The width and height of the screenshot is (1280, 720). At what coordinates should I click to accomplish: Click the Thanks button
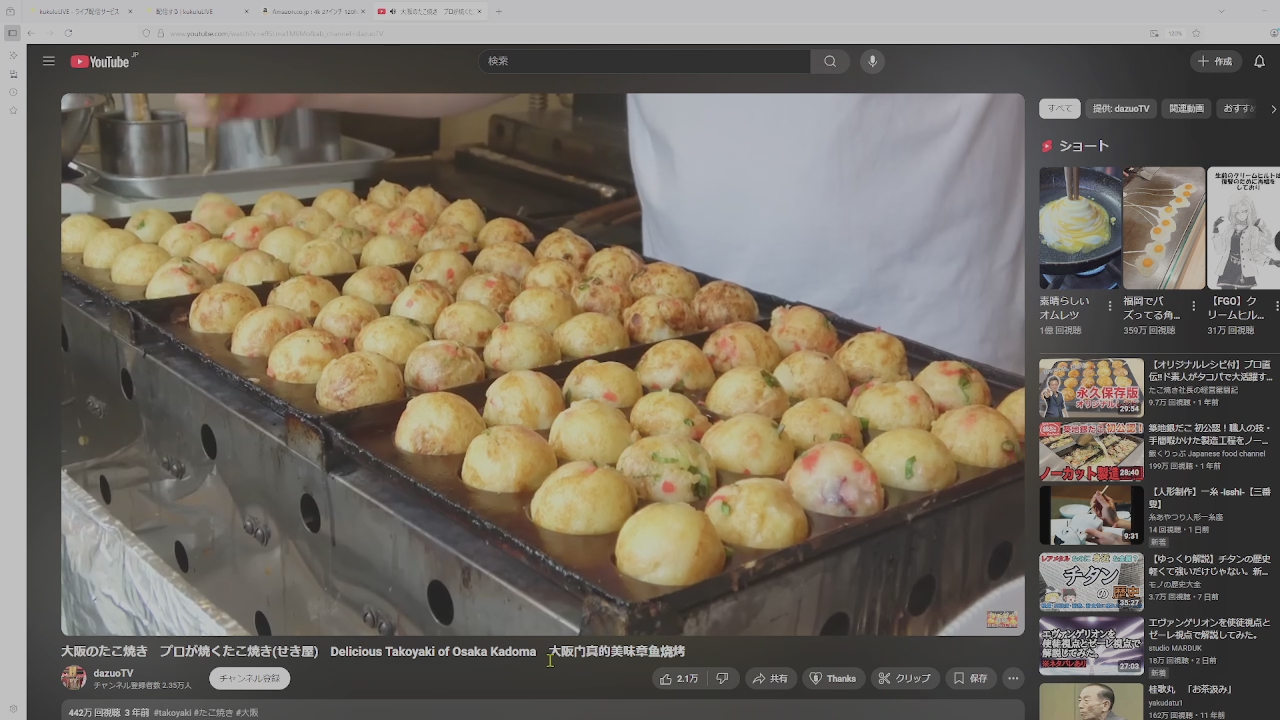832,679
